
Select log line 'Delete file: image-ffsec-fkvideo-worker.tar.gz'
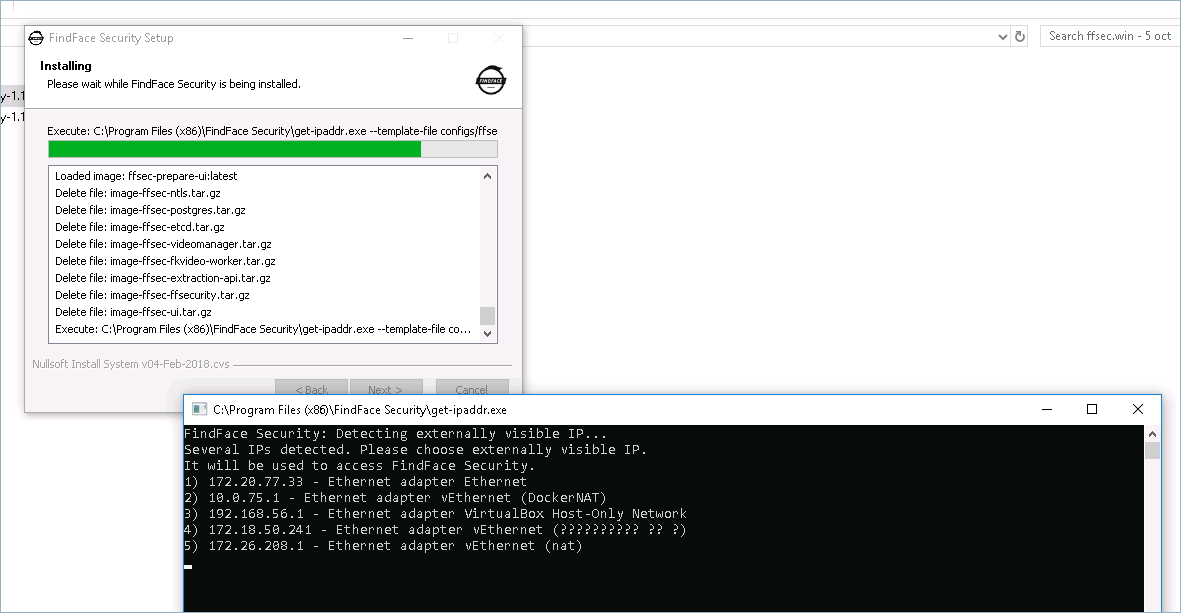point(165,261)
